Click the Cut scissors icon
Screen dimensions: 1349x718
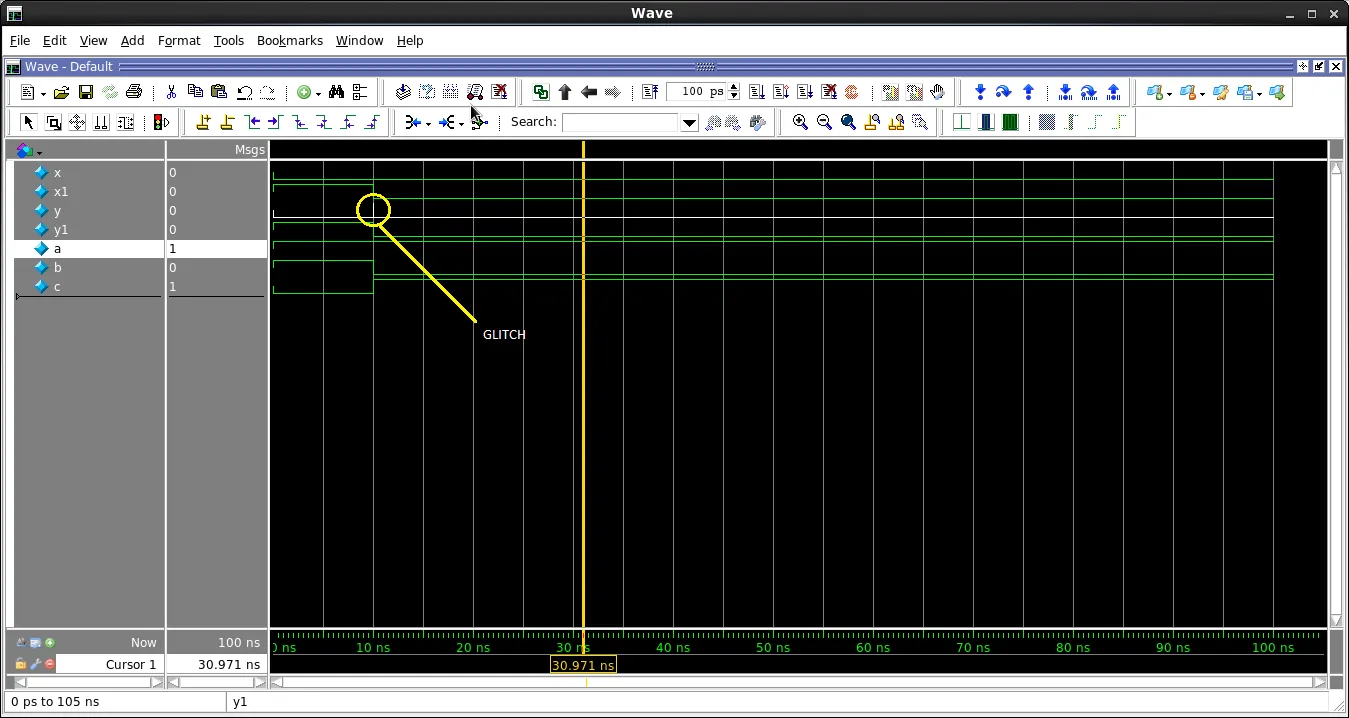[x=171, y=92]
